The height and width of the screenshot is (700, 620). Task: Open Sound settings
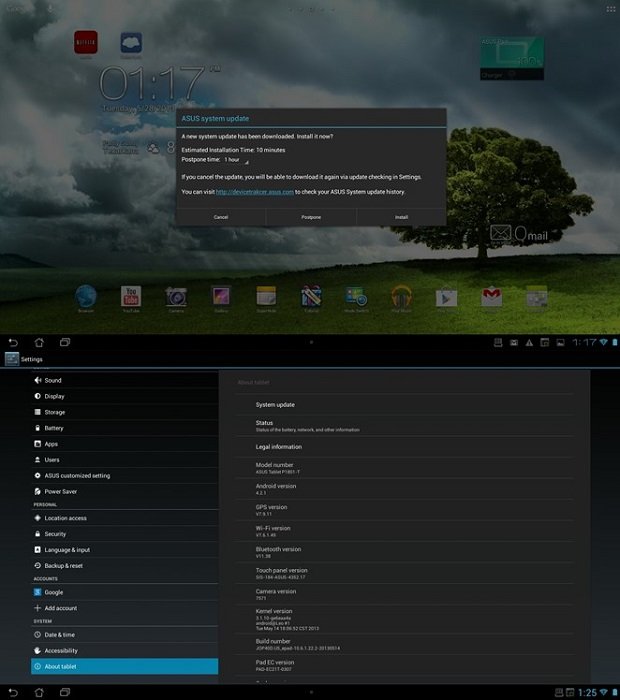tap(125, 380)
